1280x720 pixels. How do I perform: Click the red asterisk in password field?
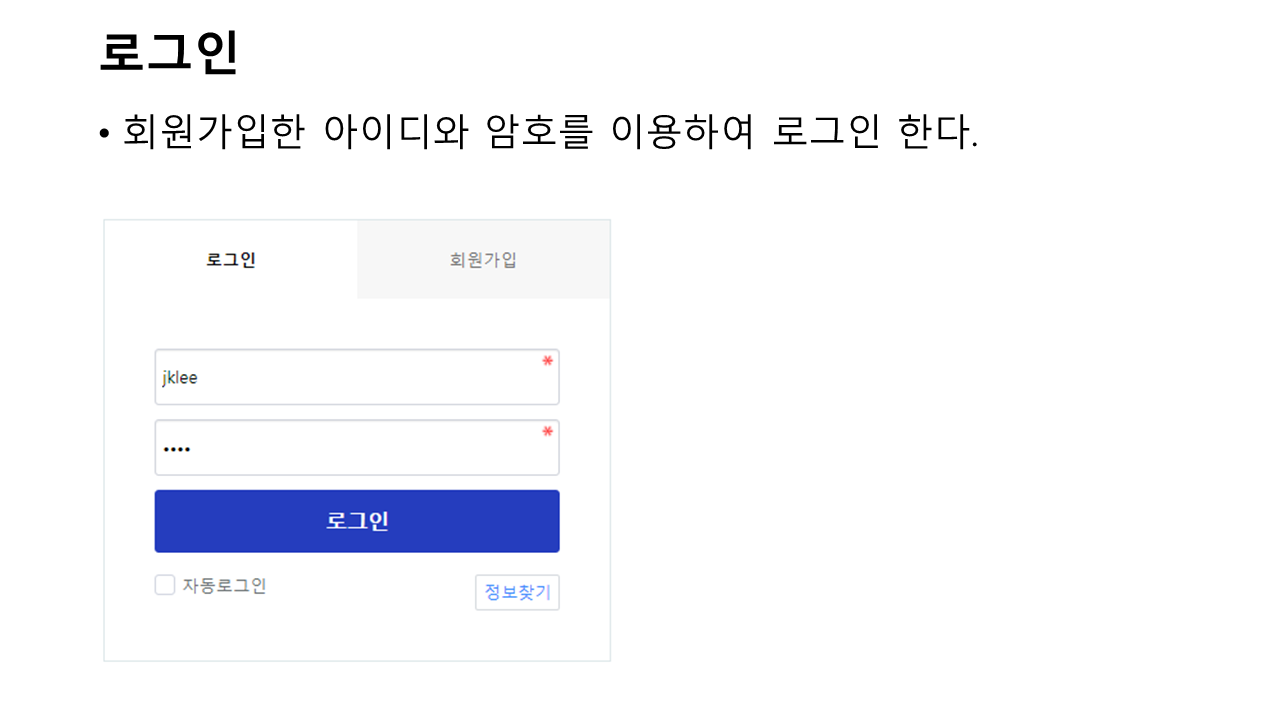click(x=547, y=432)
